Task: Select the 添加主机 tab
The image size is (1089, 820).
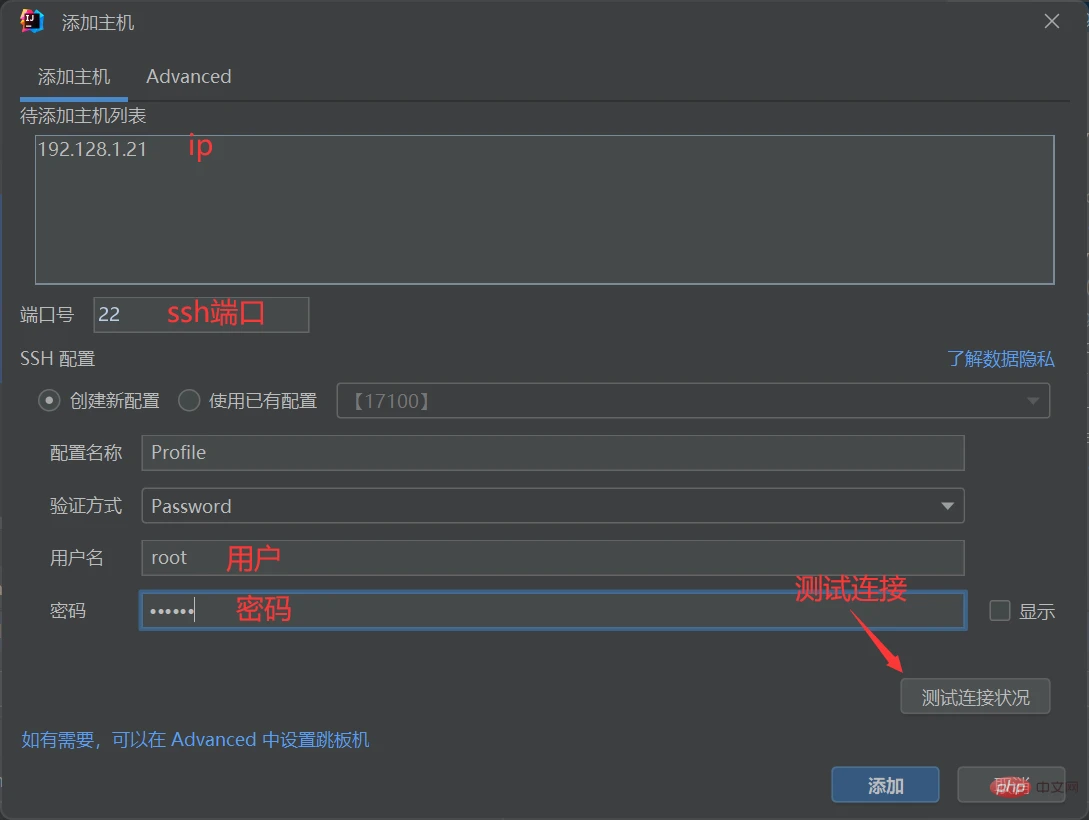Action: pos(73,76)
